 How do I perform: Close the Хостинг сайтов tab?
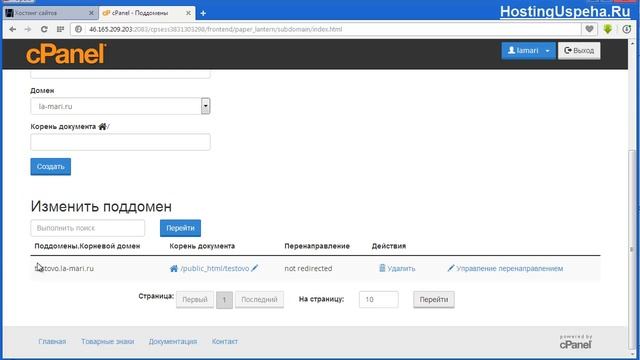coord(91,13)
